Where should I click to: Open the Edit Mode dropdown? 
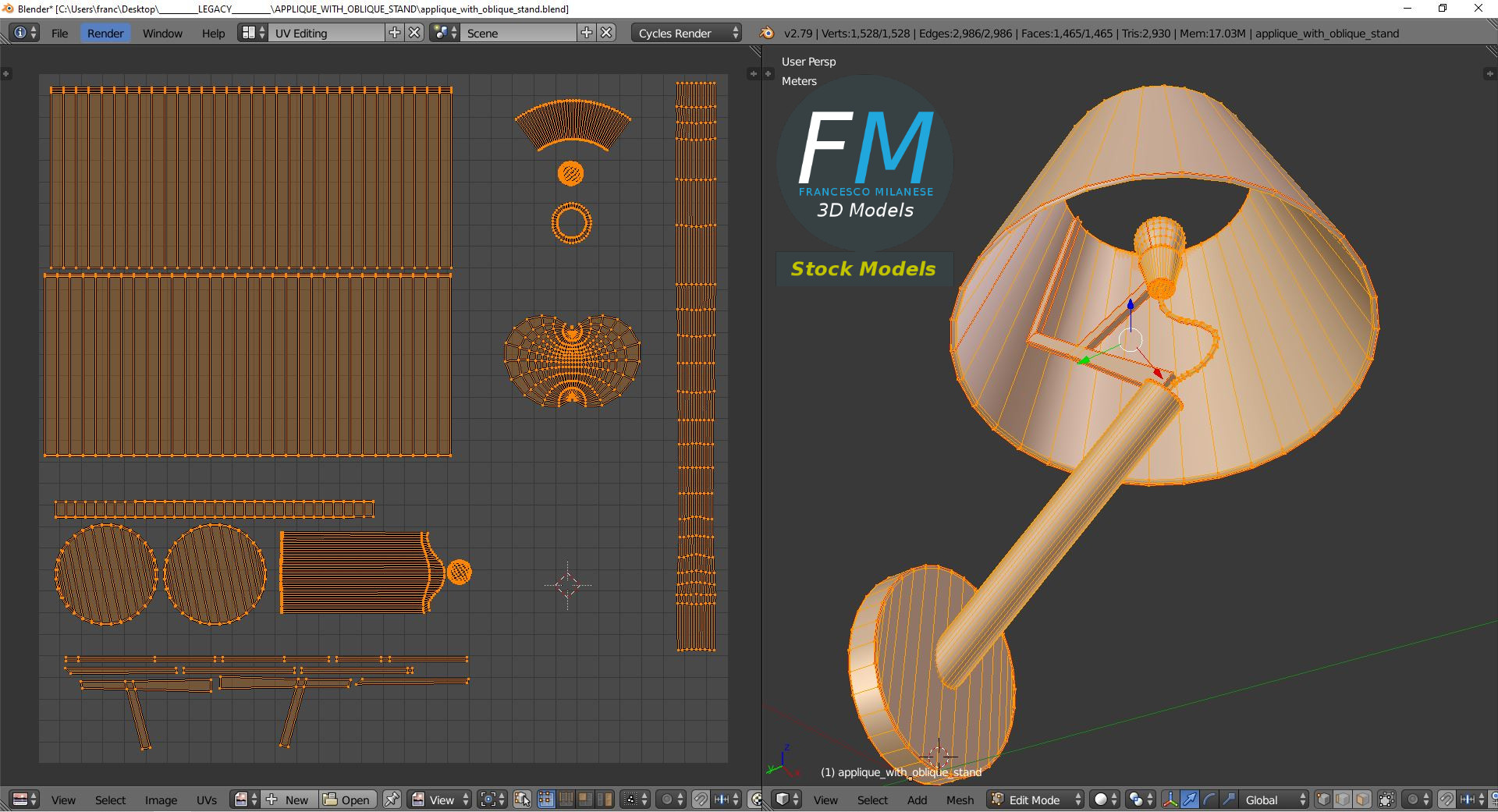[x=1034, y=800]
